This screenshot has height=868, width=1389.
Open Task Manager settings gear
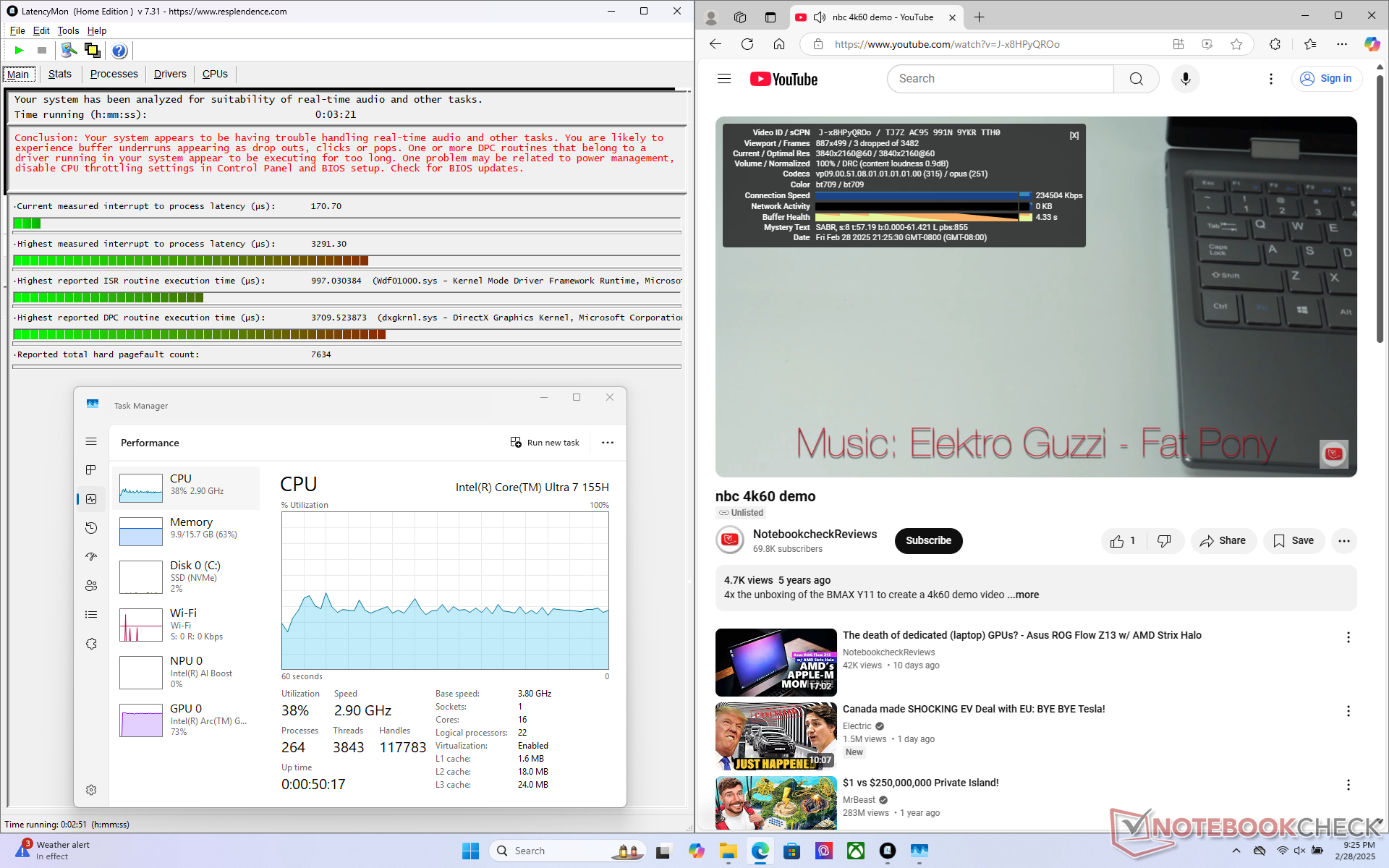(x=91, y=790)
